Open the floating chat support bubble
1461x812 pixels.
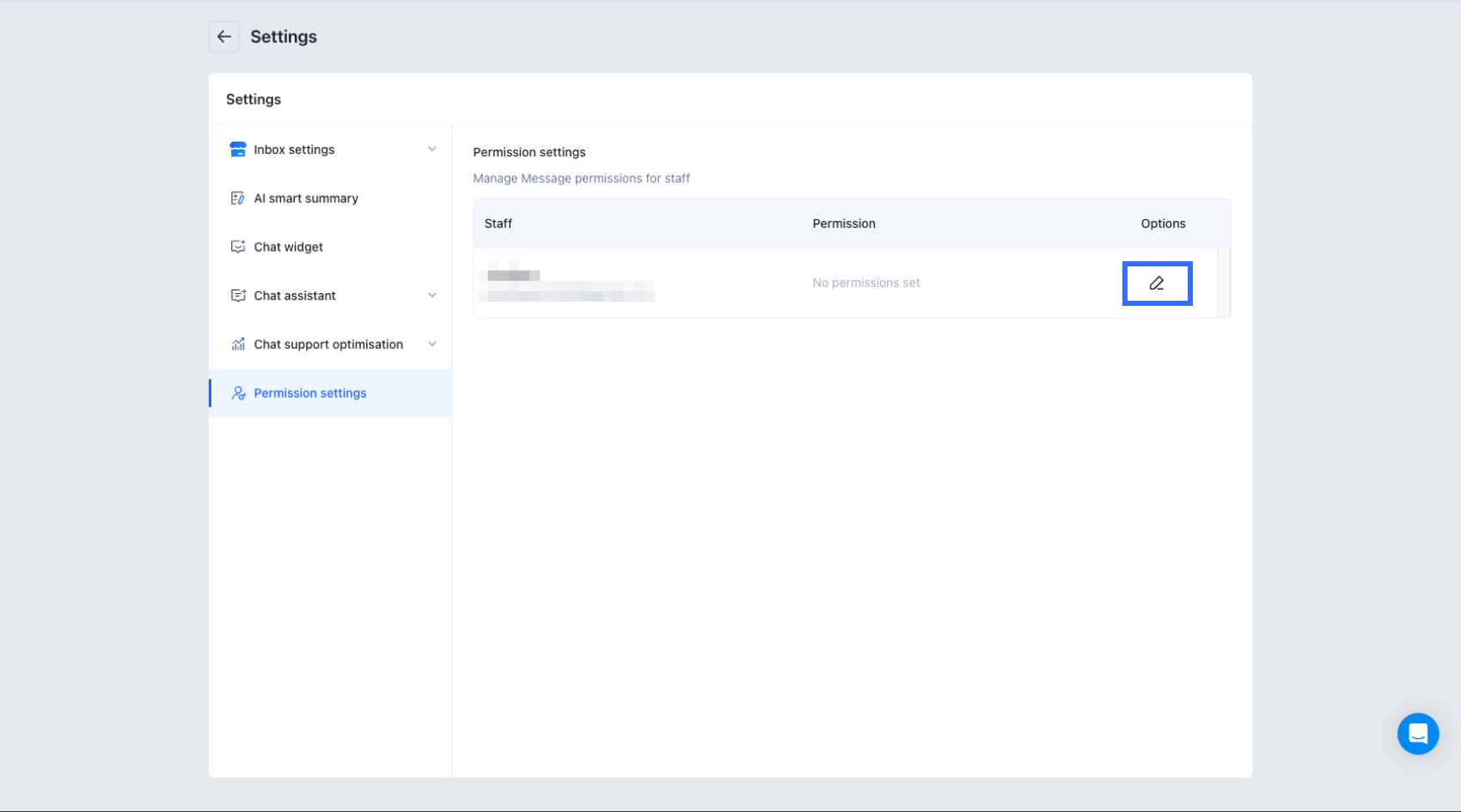coord(1417,734)
